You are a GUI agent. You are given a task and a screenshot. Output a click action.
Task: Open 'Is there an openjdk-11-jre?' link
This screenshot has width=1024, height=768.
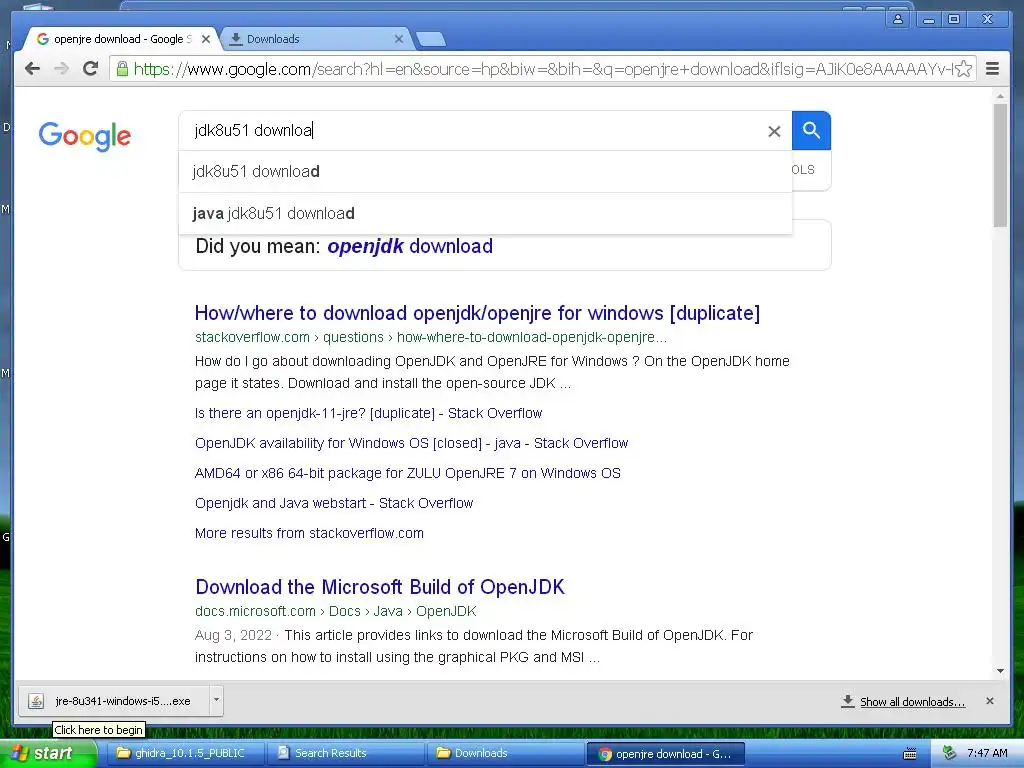point(368,413)
